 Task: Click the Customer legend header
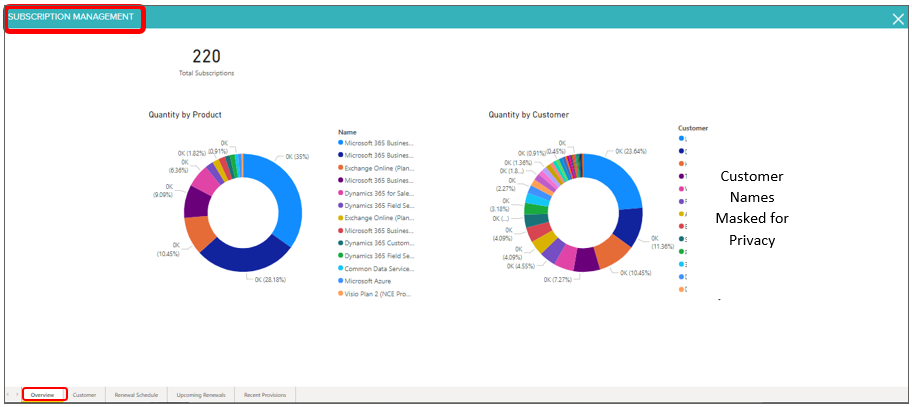pos(693,128)
